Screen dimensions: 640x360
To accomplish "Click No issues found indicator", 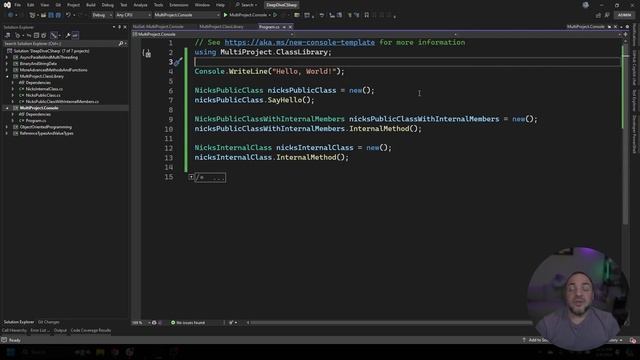I will click(188, 322).
